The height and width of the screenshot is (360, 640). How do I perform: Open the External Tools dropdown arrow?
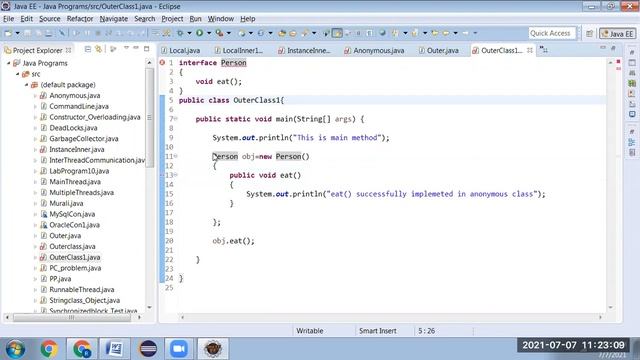[x=229, y=33]
